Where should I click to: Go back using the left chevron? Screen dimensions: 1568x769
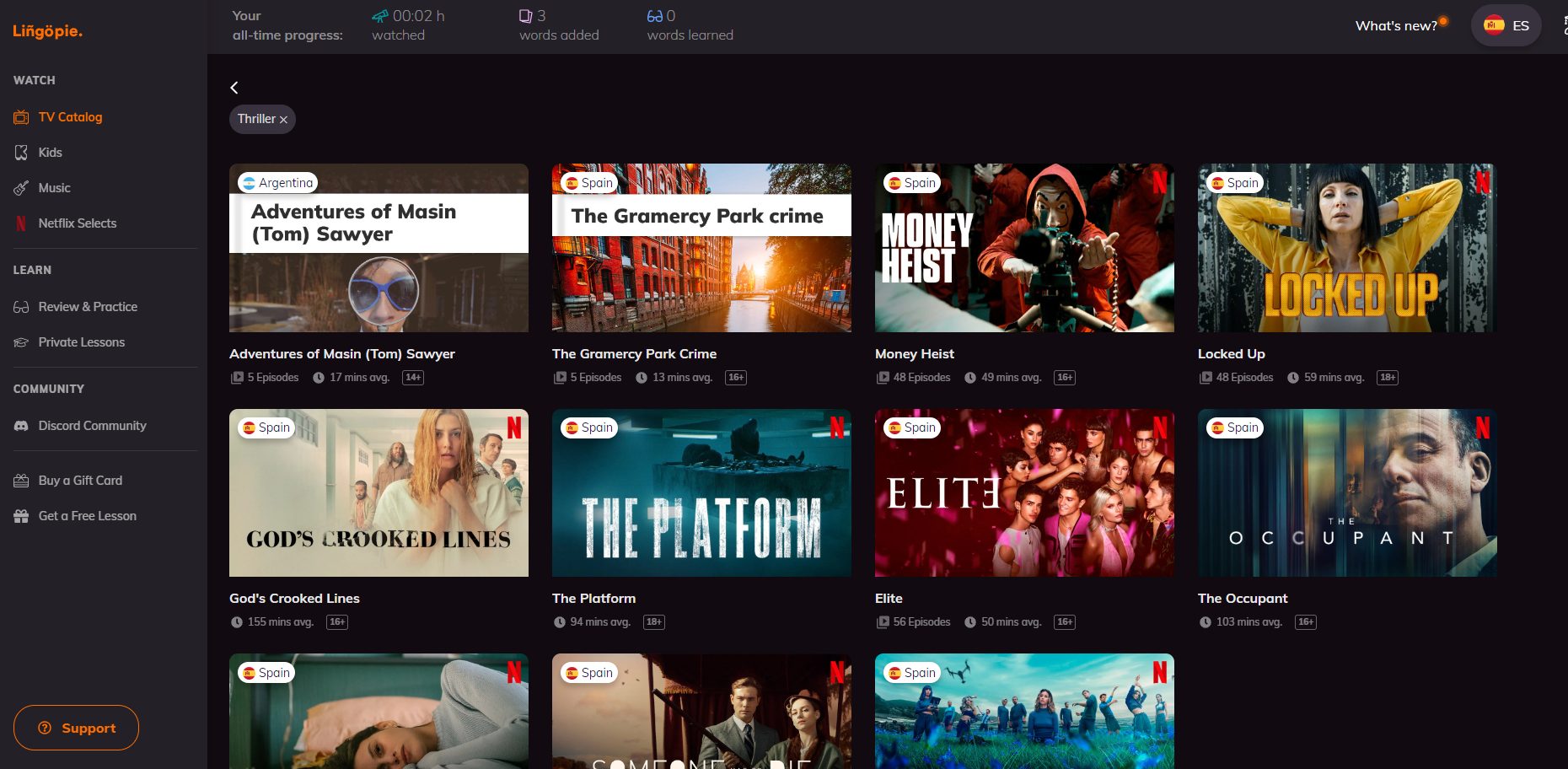click(234, 88)
